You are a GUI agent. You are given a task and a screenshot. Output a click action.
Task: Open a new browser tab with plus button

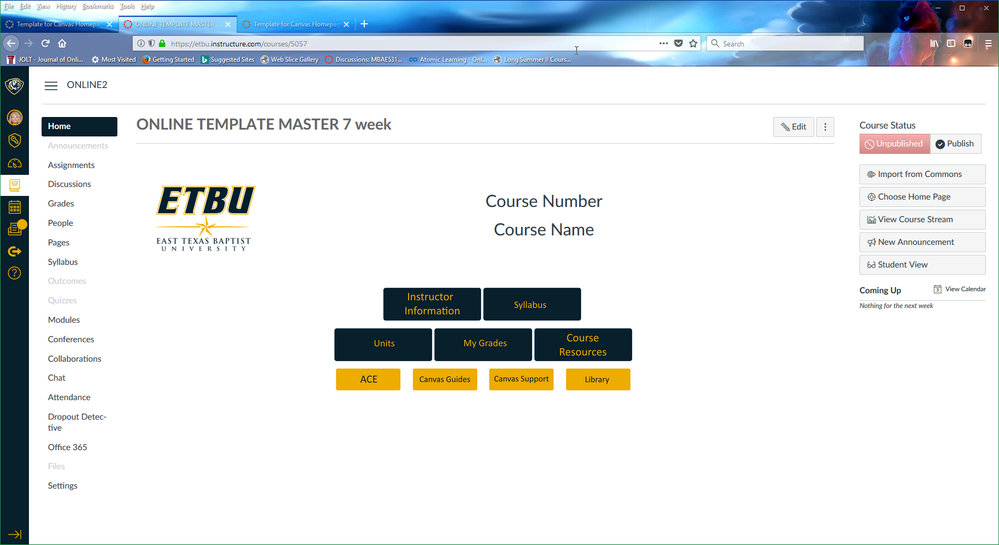364,24
